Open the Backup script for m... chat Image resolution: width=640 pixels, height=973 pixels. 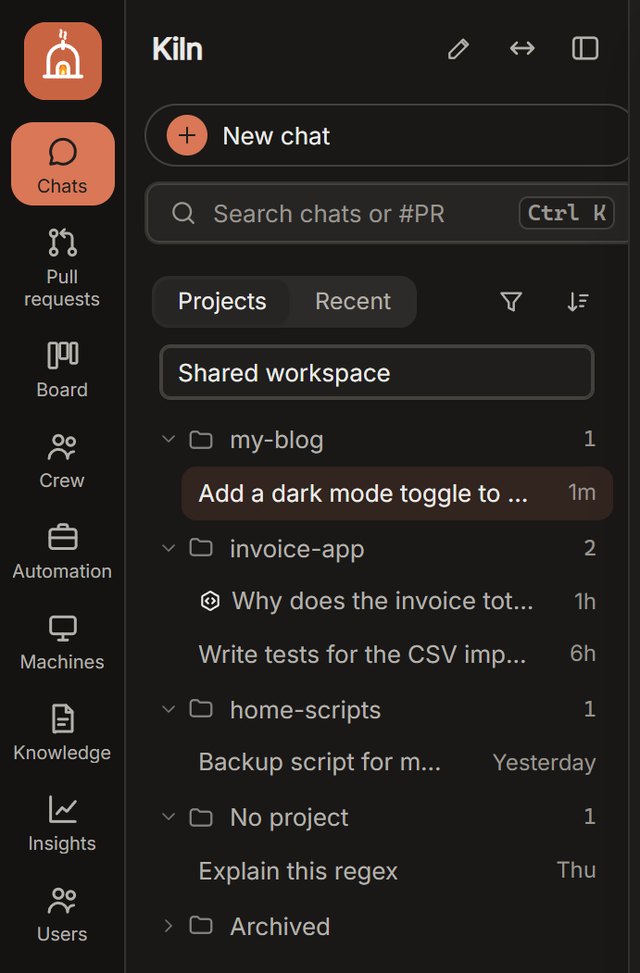coord(397,762)
